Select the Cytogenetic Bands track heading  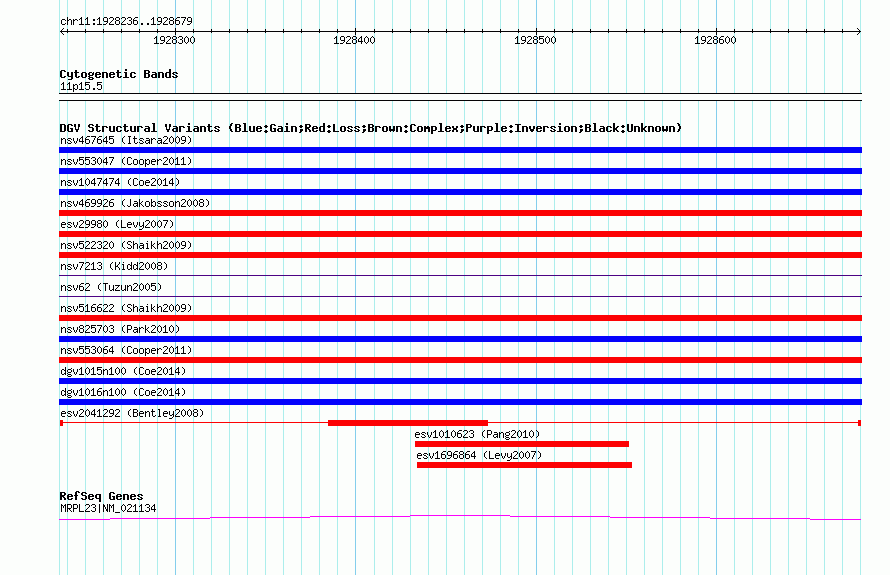119,74
